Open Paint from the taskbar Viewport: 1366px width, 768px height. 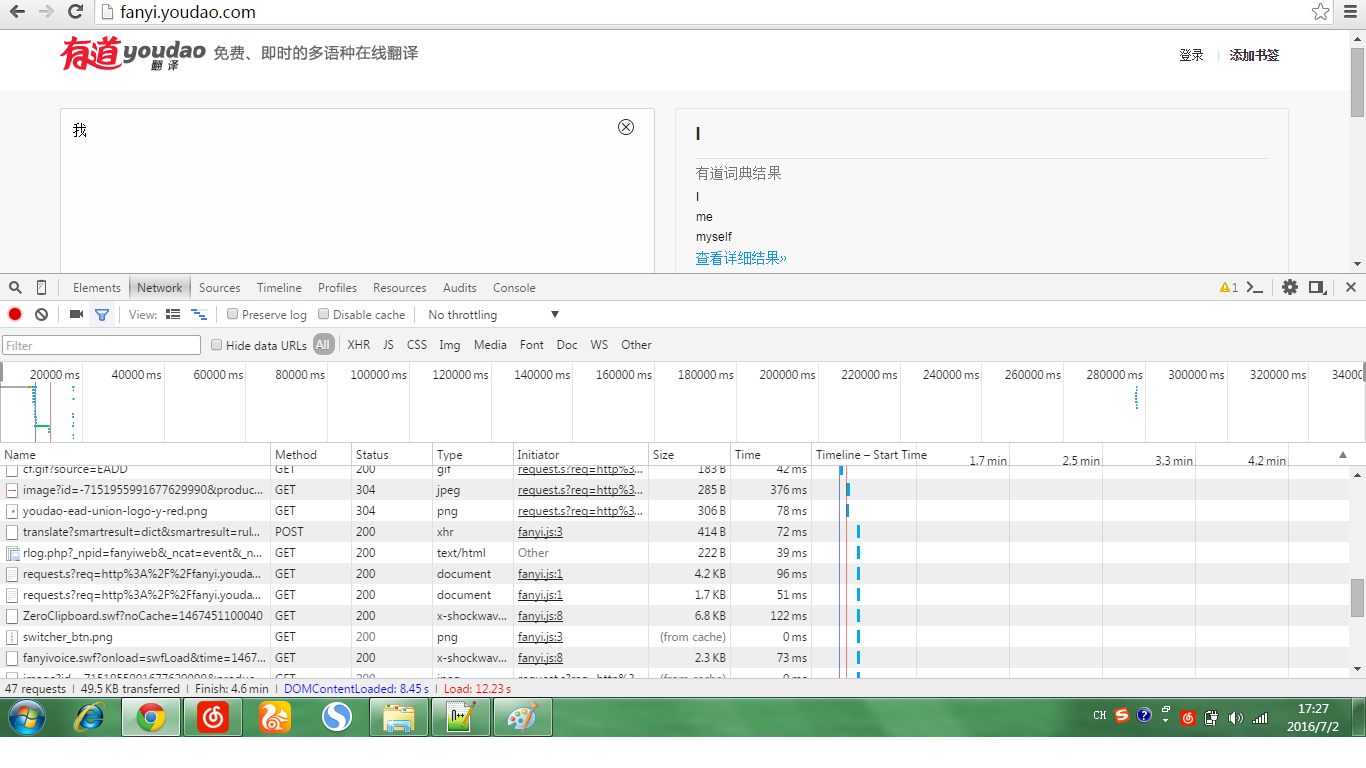[x=522, y=717]
